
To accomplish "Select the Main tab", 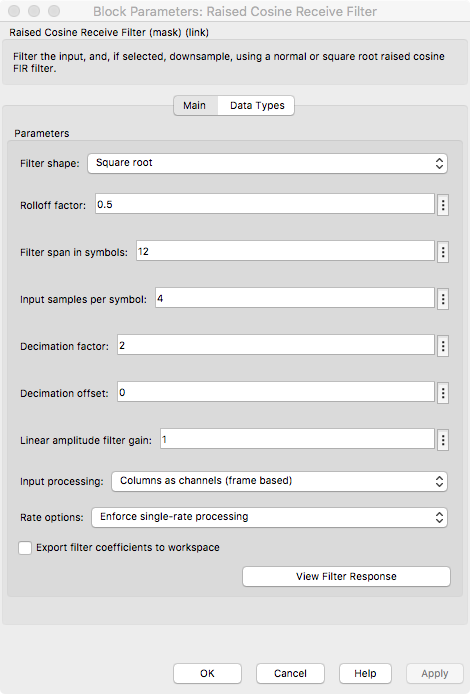I will click(x=195, y=106).
